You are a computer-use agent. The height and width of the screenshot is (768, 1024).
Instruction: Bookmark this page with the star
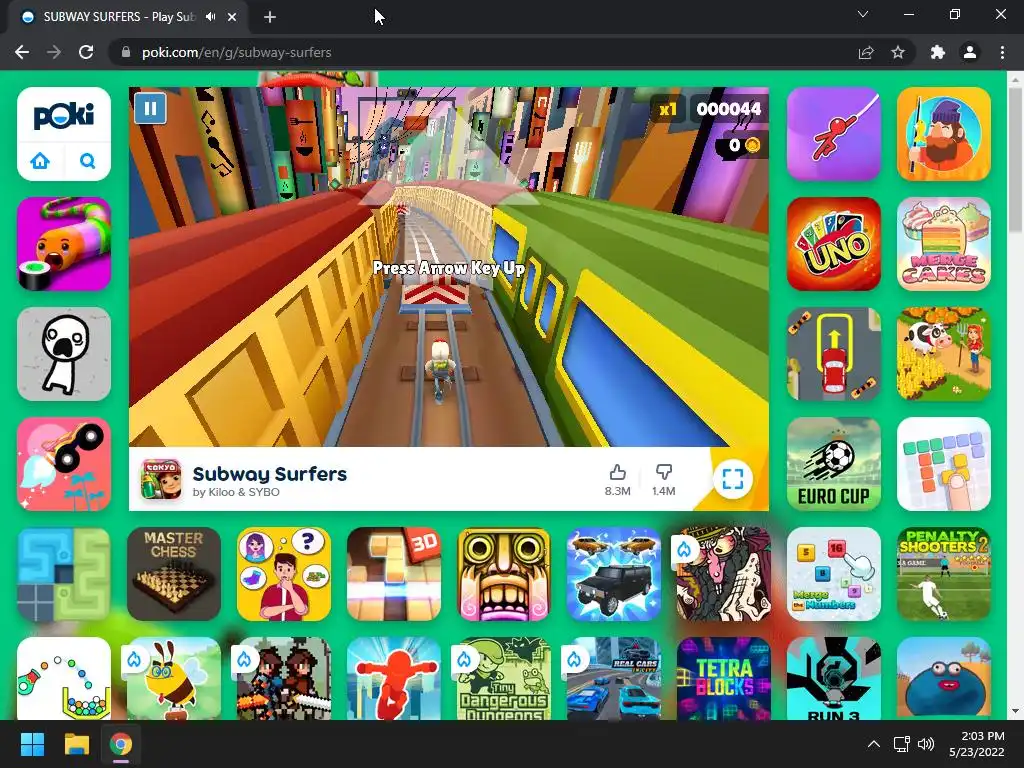[x=898, y=52]
